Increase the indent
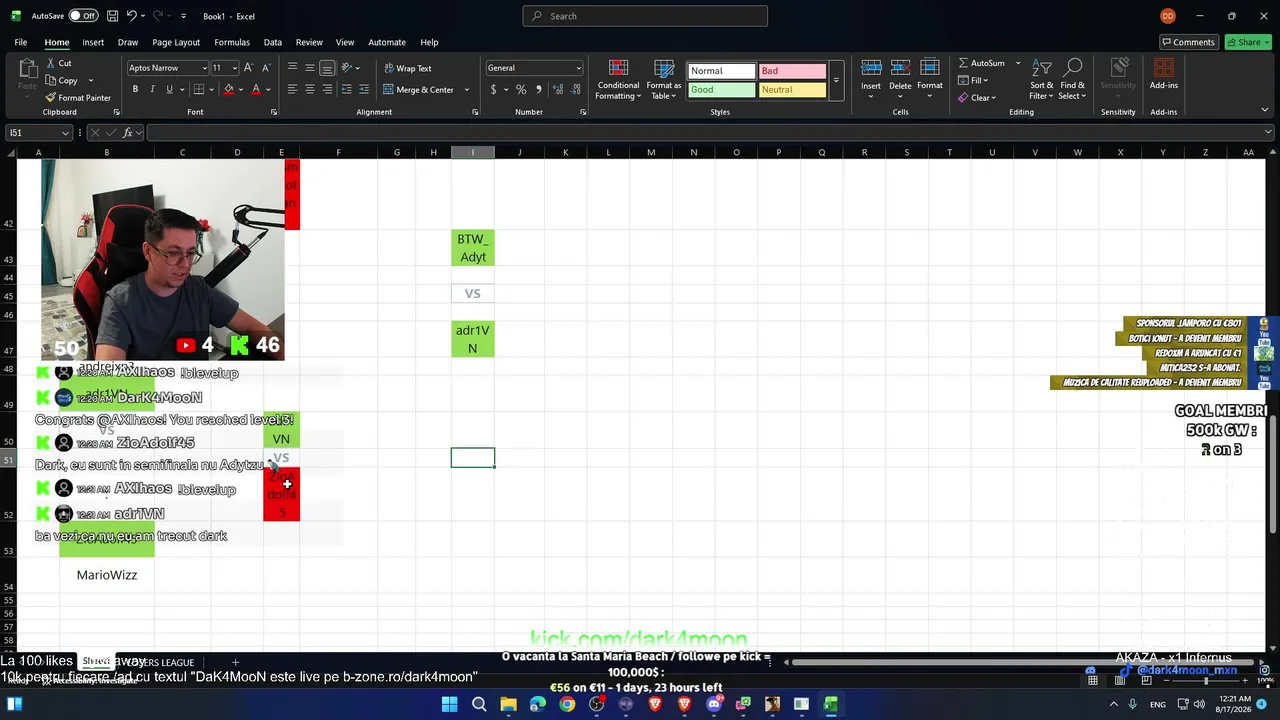This screenshot has width=1280, height=720. (x=364, y=89)
